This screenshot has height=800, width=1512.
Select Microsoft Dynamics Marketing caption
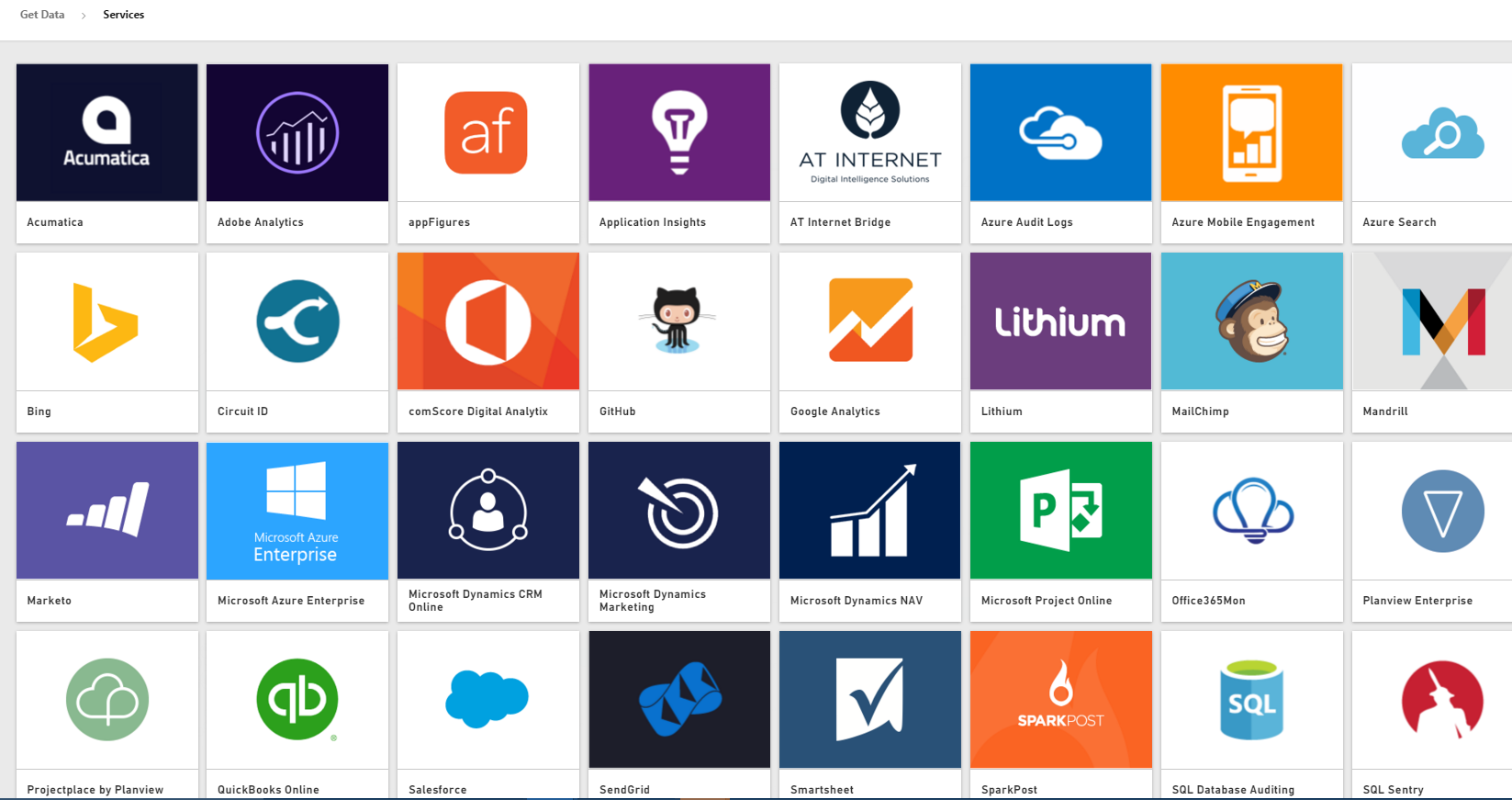pos(653,601)
